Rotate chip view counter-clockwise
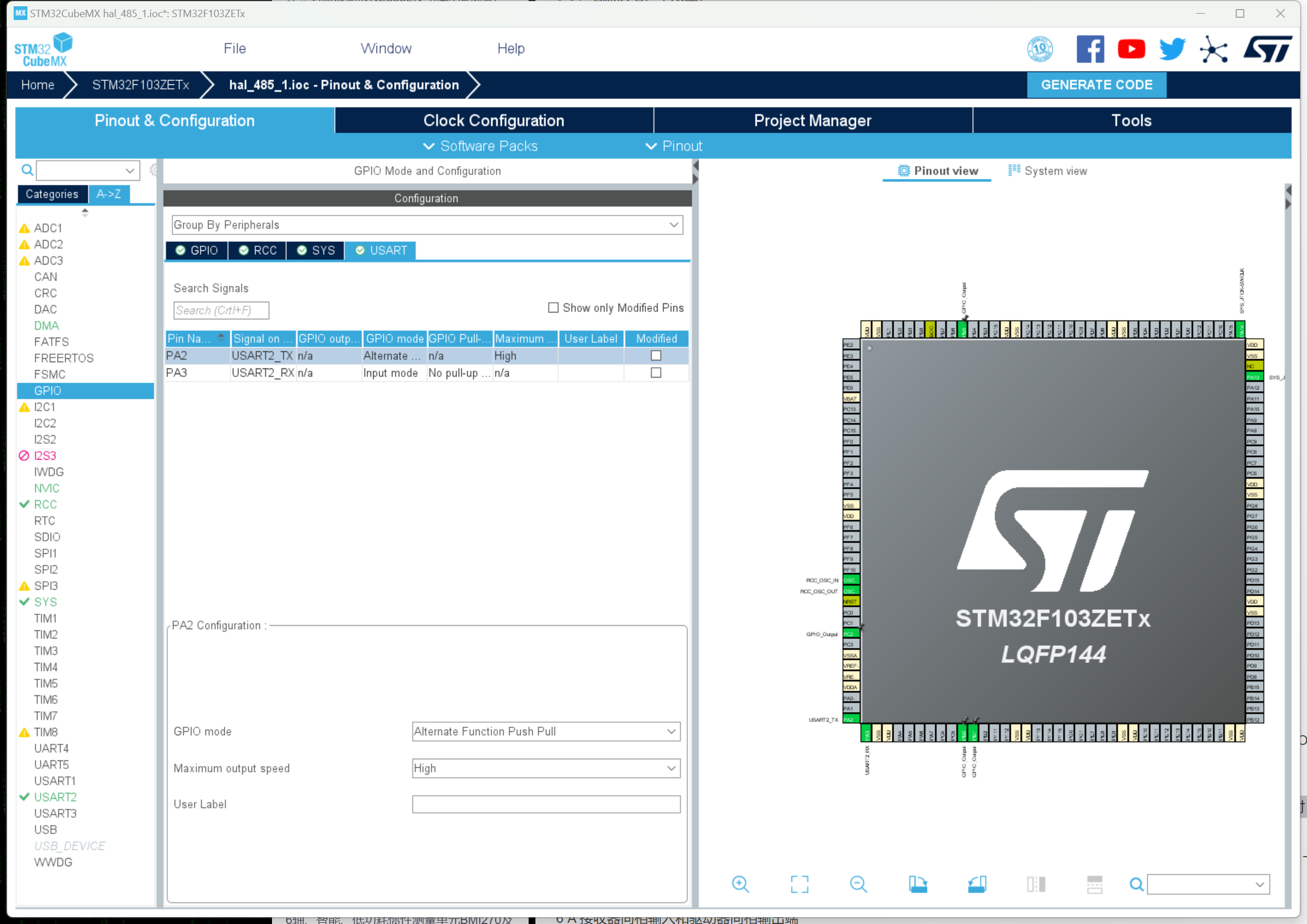Viewport: 1307px width, 924px height. (977, 884)
